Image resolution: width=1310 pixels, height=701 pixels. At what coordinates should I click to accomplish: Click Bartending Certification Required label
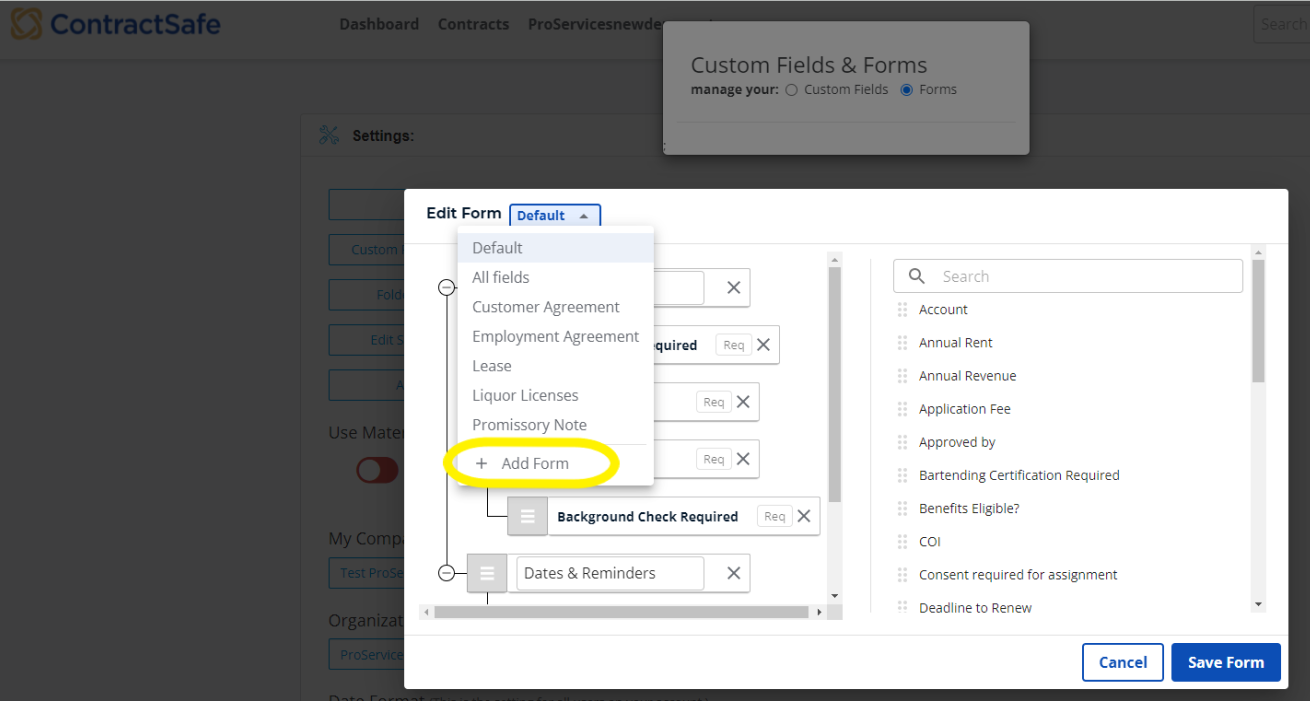point(1019,475)
